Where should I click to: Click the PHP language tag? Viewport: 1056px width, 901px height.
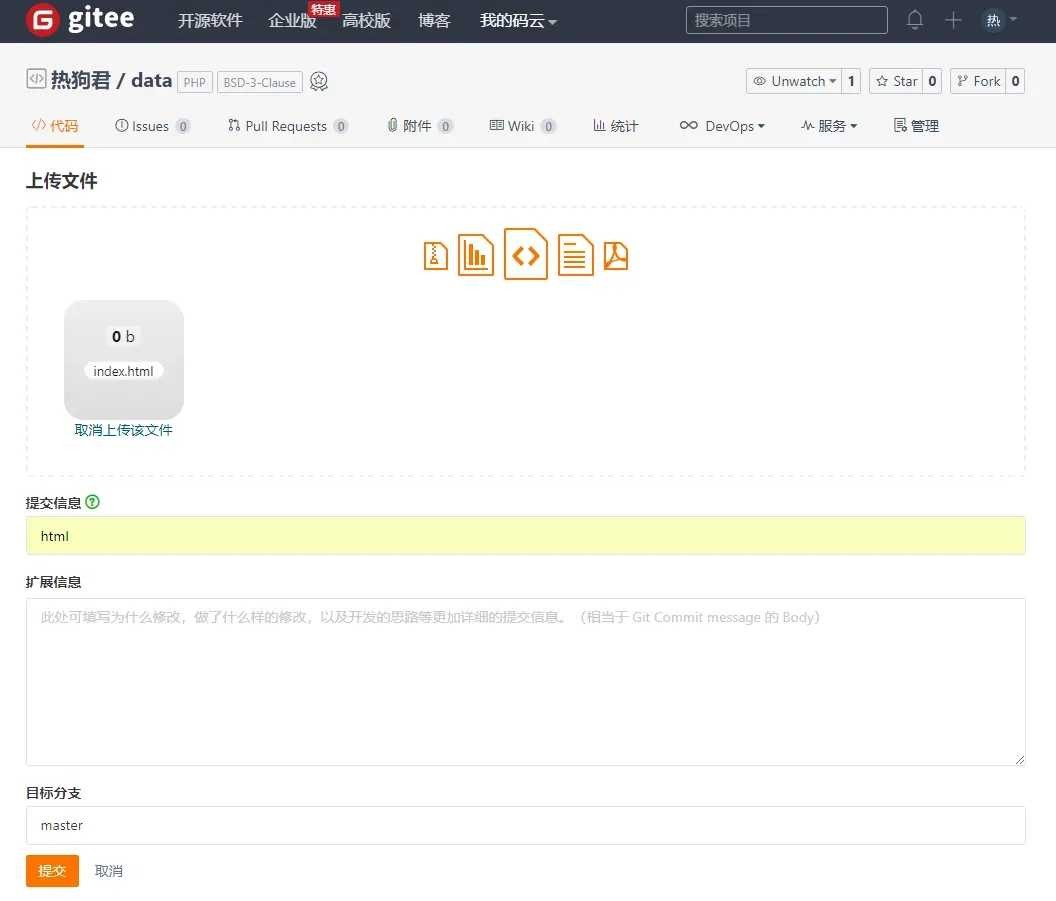pyautogui.click(x=195, y=82)
